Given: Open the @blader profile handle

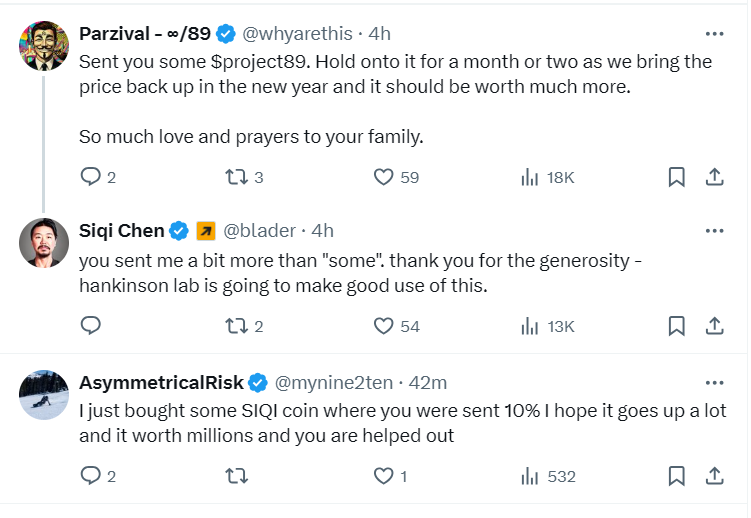Looking at the screenshot, I should coord(259,231).
